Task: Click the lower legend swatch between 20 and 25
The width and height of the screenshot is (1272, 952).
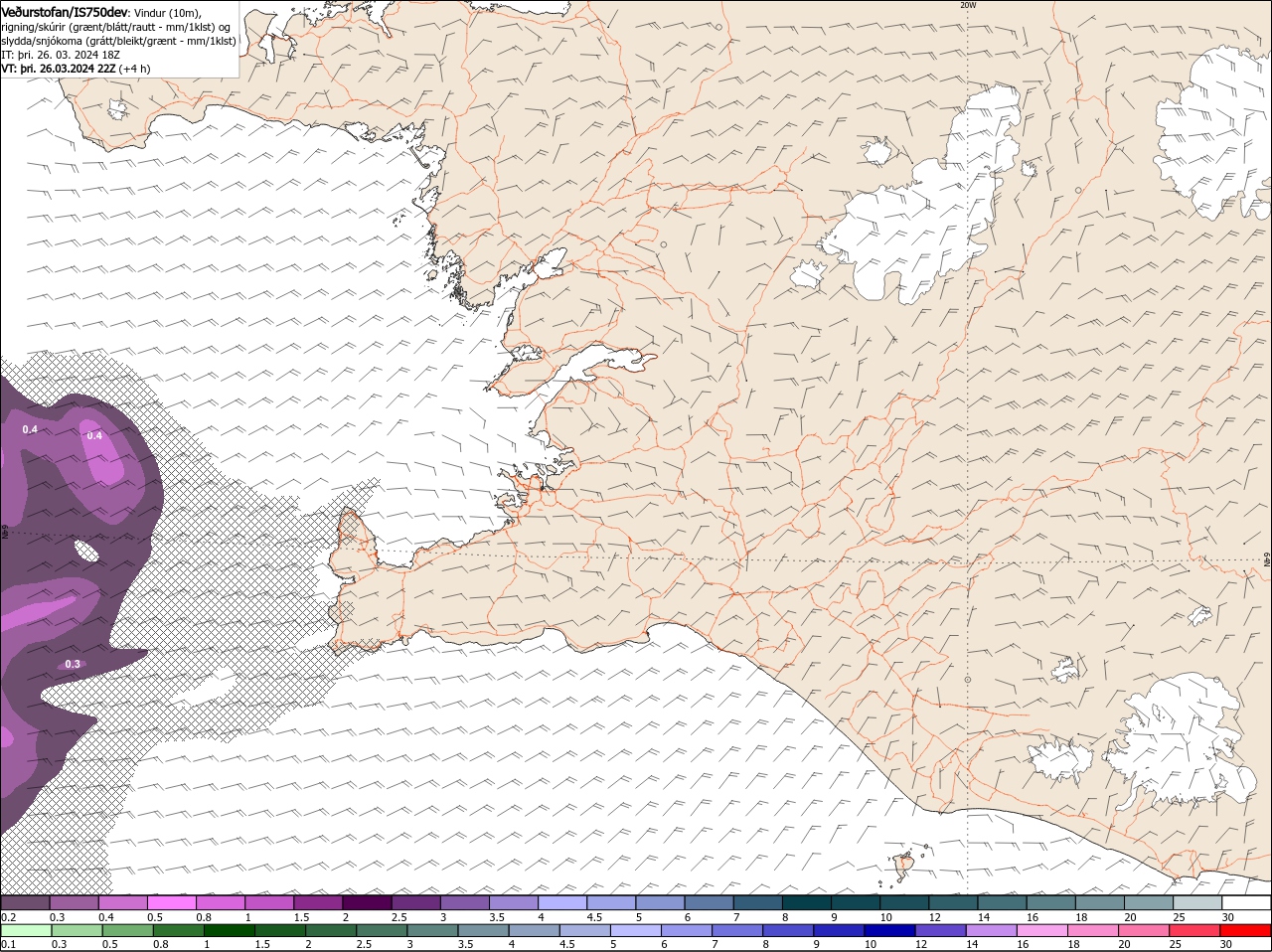Action: (x=1144, y=930)
